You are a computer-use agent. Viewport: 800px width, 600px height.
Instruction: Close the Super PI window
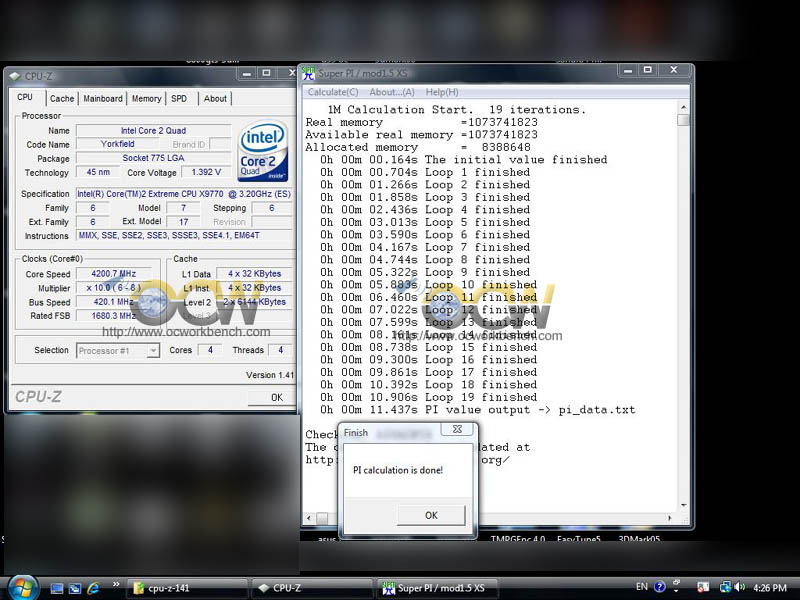point(673,70)
